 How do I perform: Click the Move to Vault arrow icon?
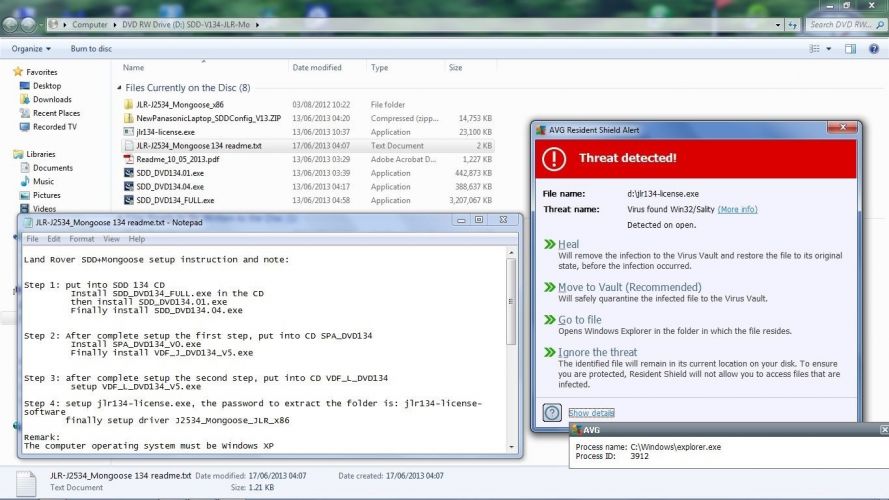tap(549, 287)
